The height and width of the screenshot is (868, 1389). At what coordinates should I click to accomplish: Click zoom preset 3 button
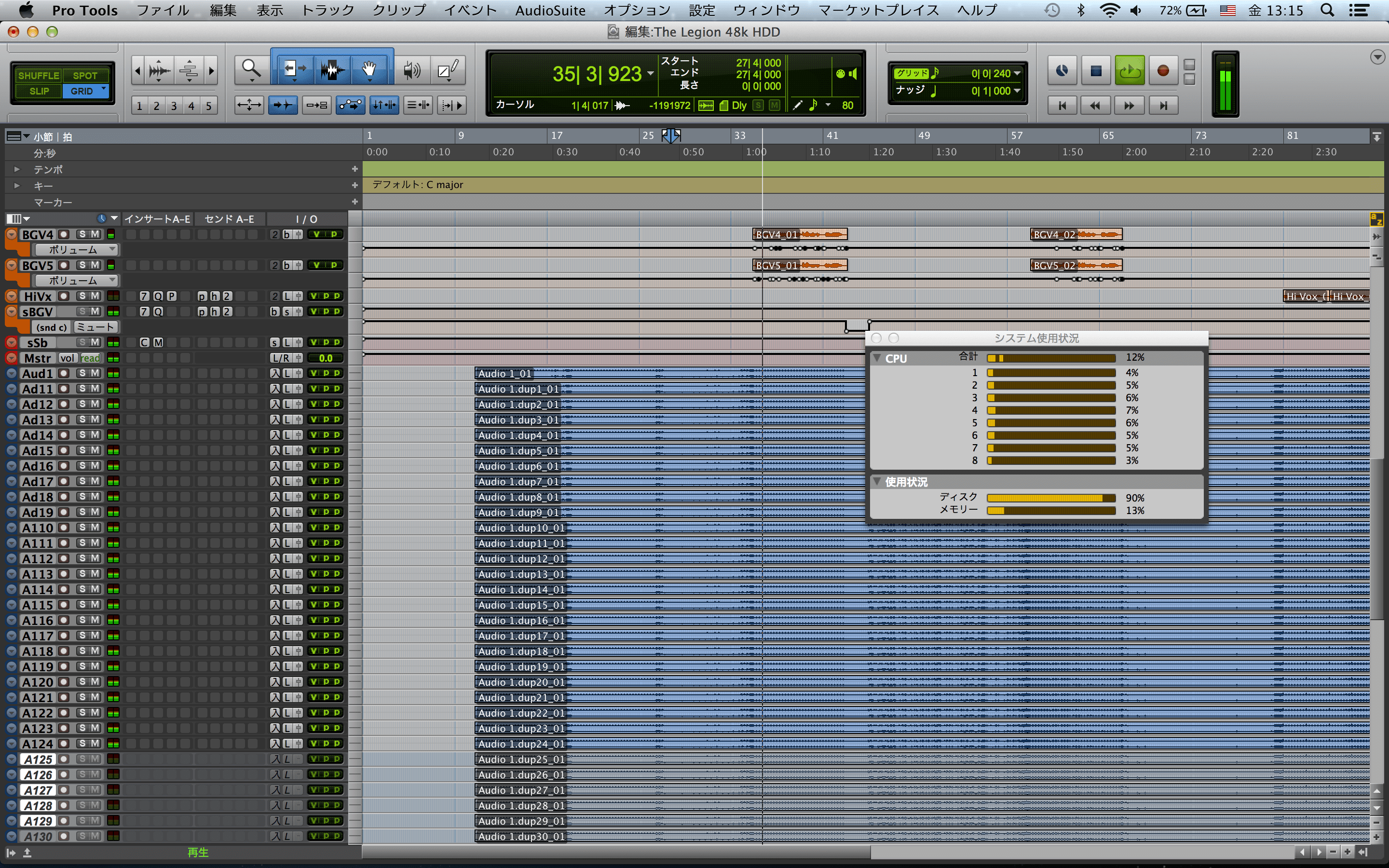click(x=174, y=106)
